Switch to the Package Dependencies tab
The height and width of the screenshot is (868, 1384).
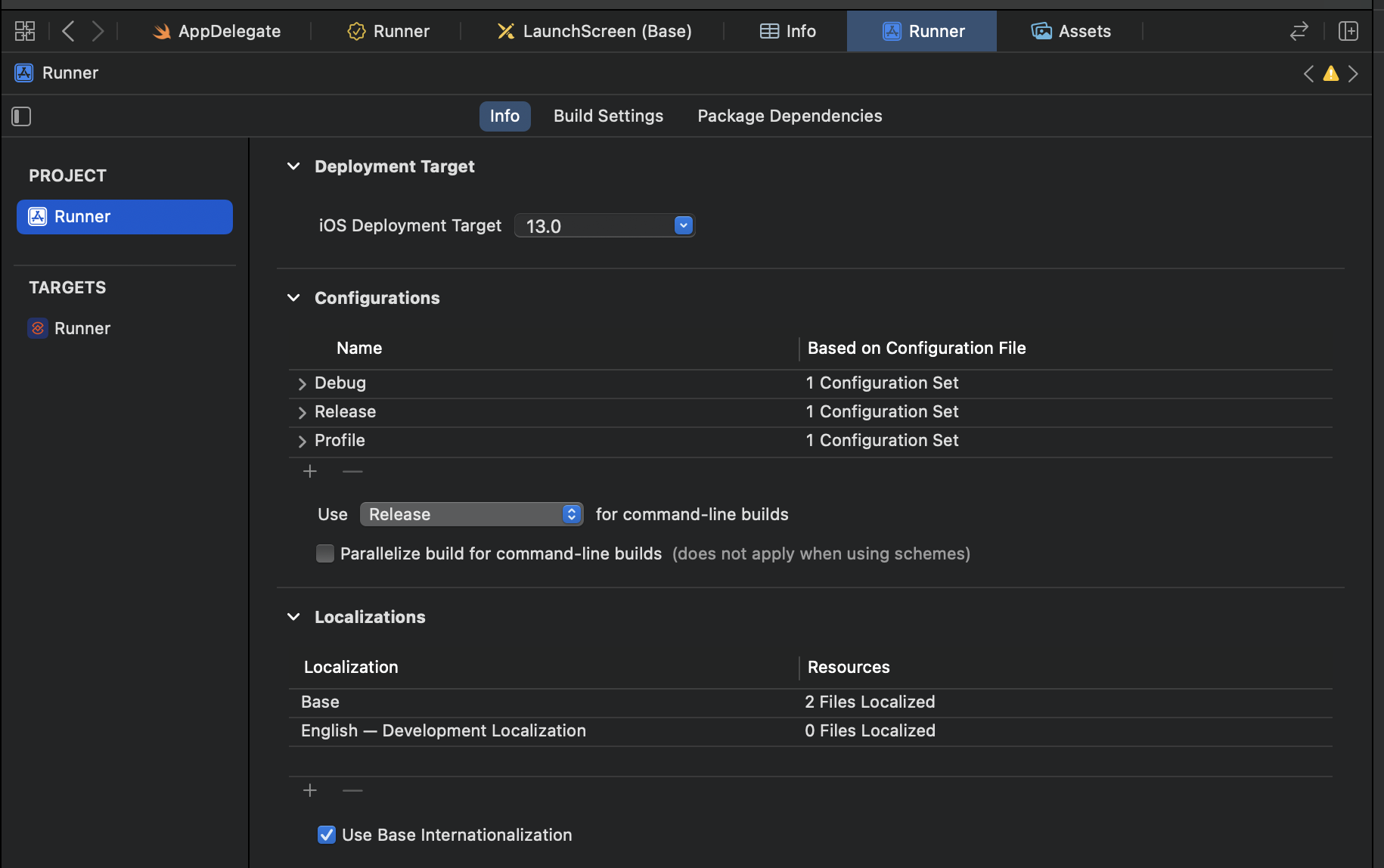pyautogui.click(x=789, y=116)
